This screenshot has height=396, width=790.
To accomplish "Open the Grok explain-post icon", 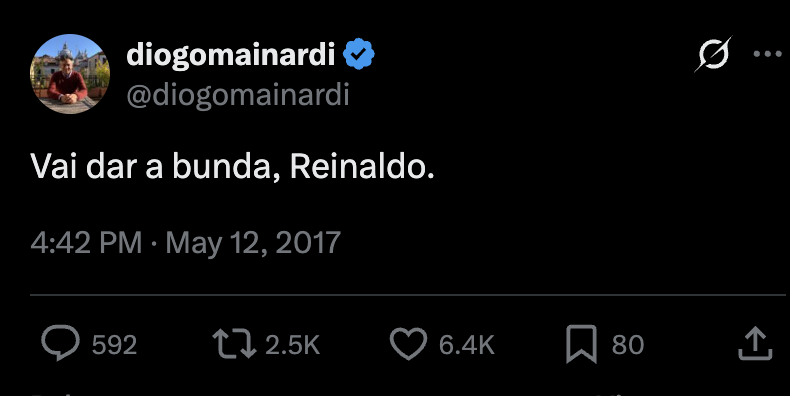I will click(x=713, y=53).
